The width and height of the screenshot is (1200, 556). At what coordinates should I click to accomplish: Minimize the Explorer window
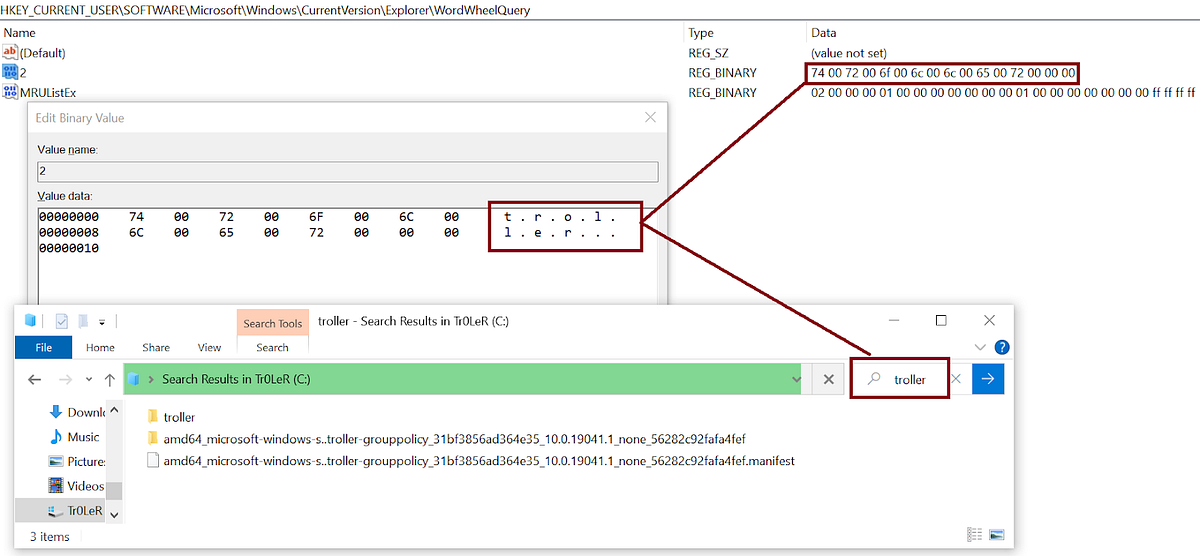click(894, 321)
